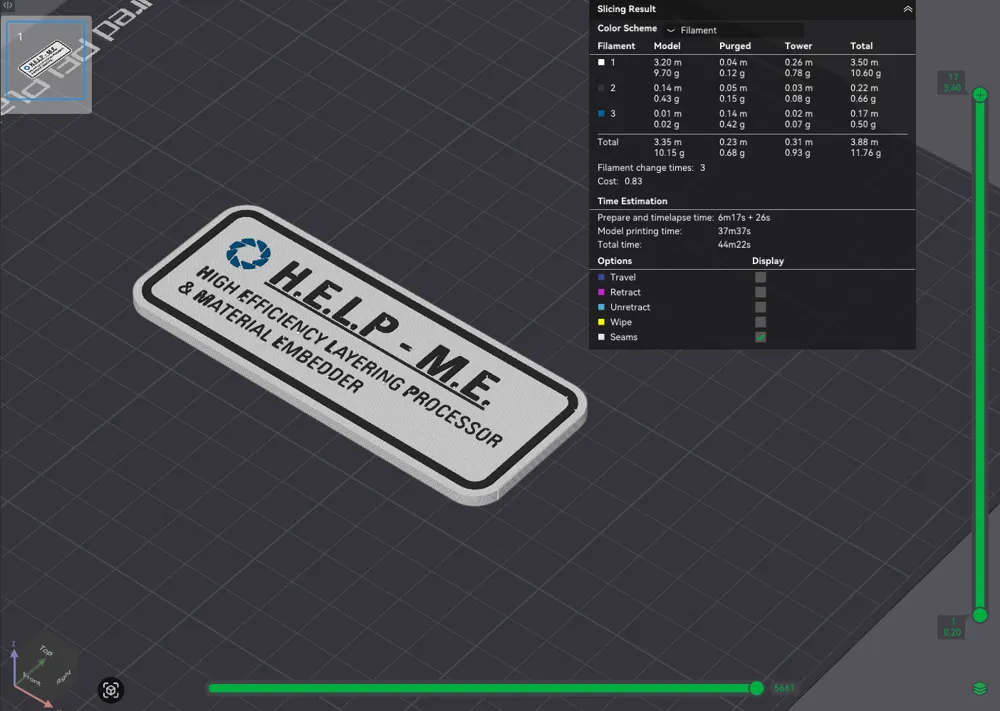
Task: Click the '37m37s' model printing time value
Action: 734,231
